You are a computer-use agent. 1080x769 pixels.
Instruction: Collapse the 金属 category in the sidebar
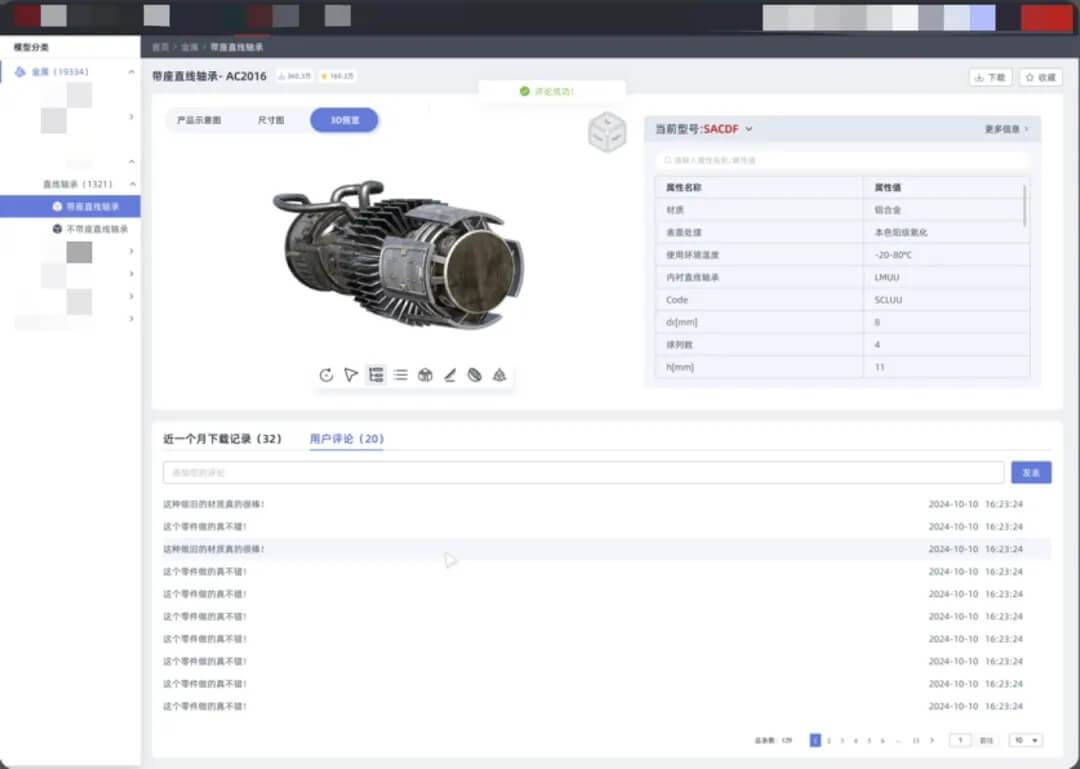132,71
